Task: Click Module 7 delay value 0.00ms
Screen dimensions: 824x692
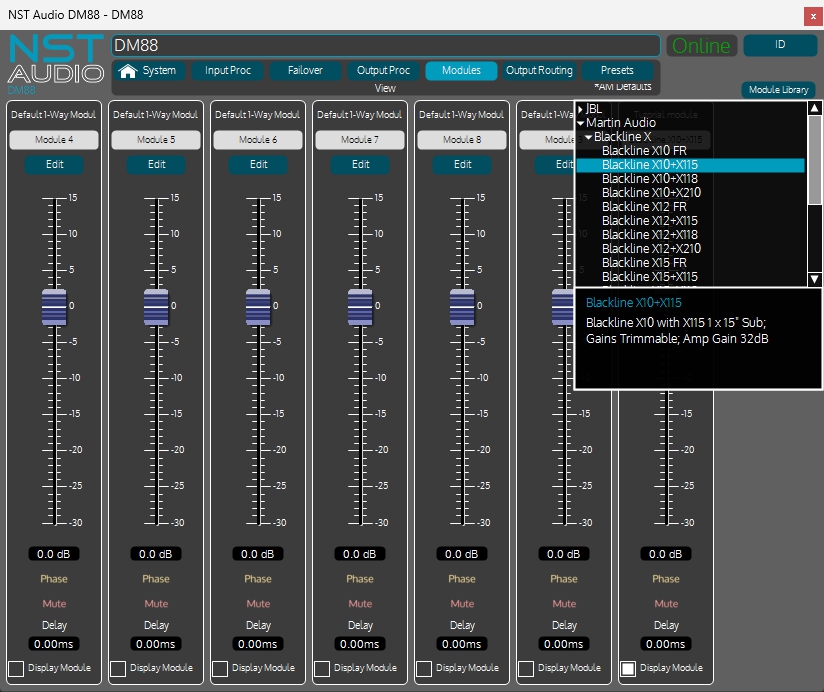Action: point(359,644)
